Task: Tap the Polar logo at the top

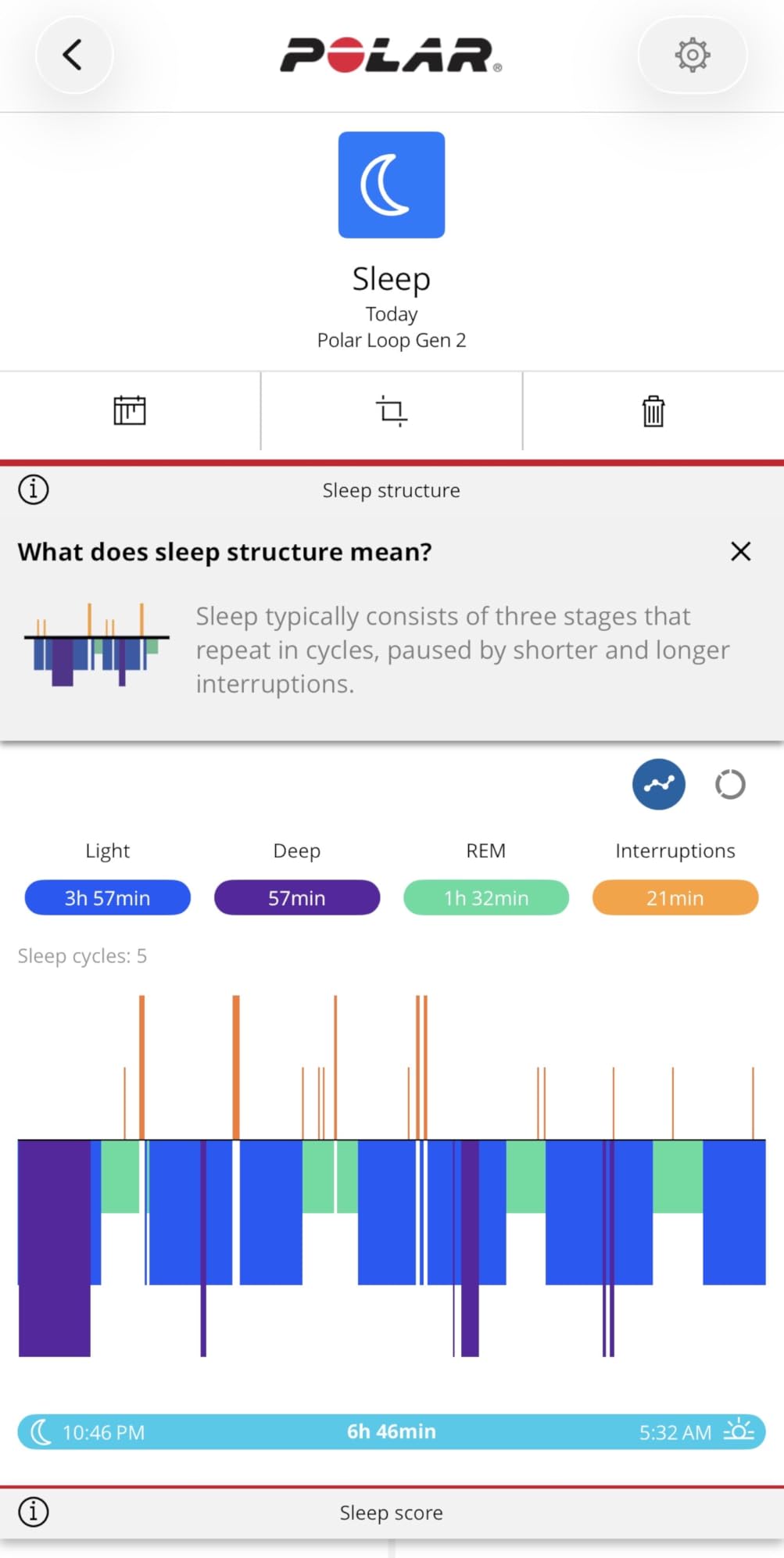Action: coord(391,55)
